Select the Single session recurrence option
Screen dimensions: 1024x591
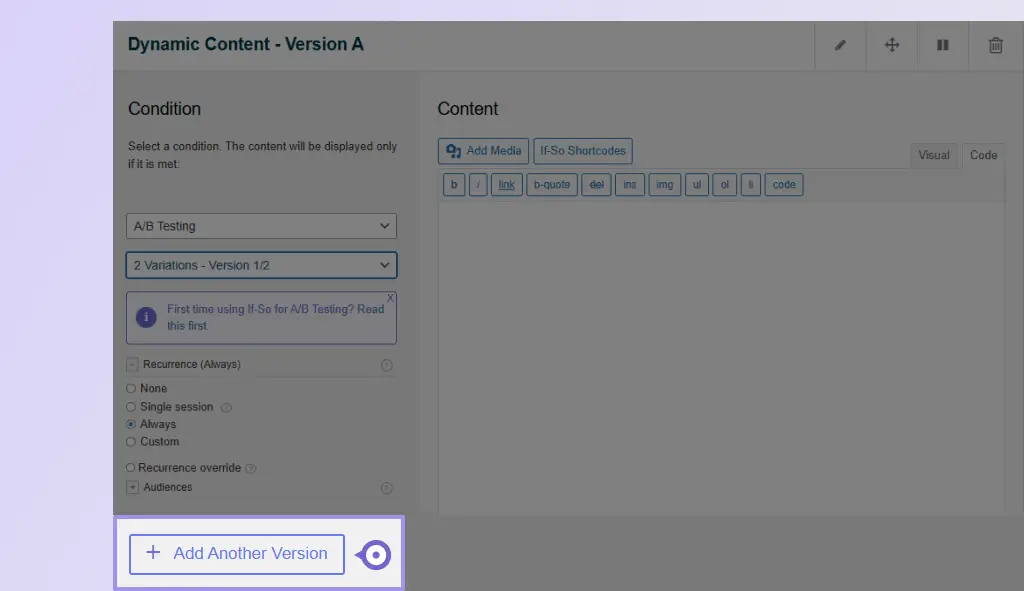[131, 407]
